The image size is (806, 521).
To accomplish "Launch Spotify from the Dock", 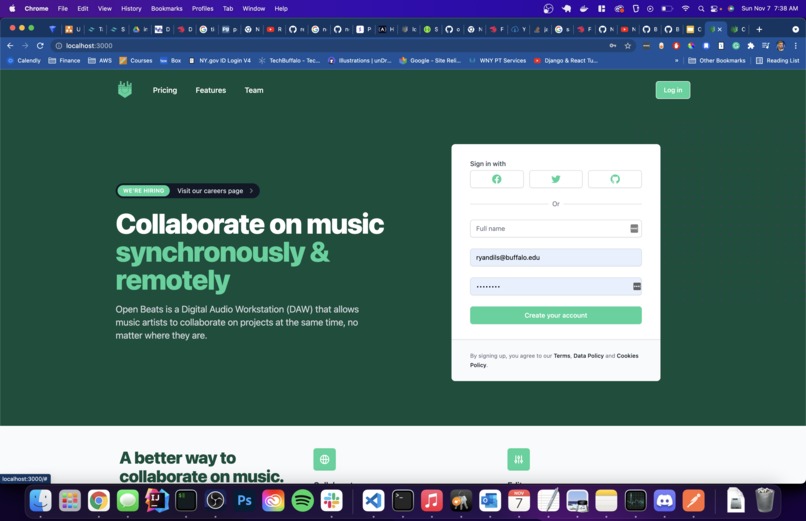I will point(303,500).
